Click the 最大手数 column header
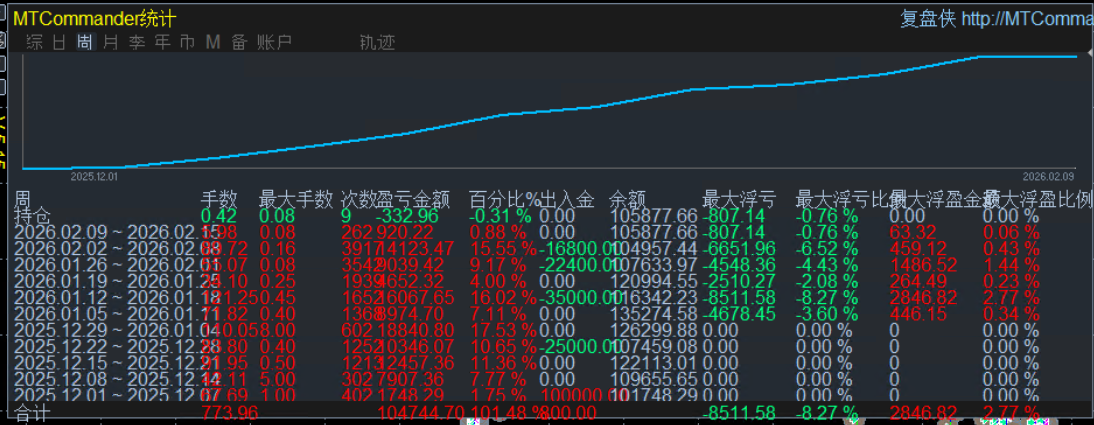The height and width of the screenshot is (425, 1094). click(x=295, y=200)
